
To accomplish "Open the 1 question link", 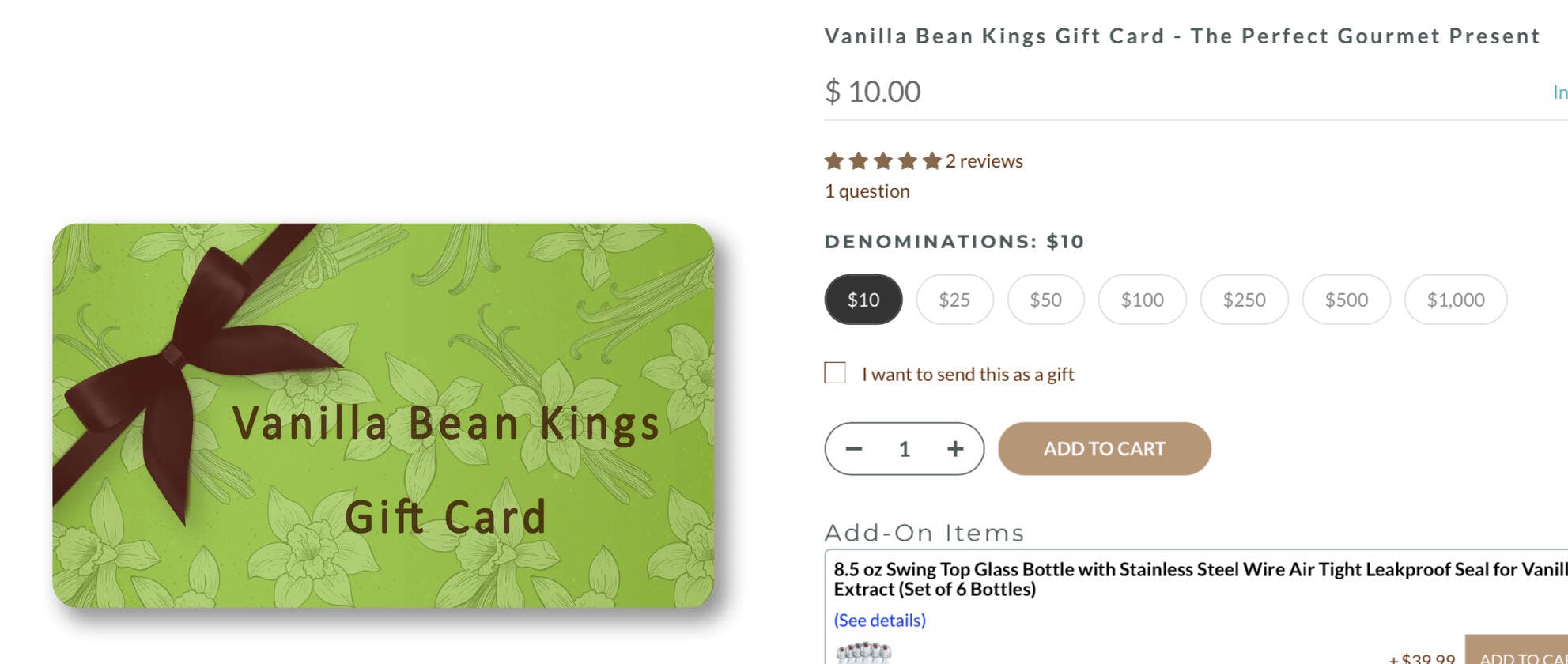I will [x=867, y=191].
